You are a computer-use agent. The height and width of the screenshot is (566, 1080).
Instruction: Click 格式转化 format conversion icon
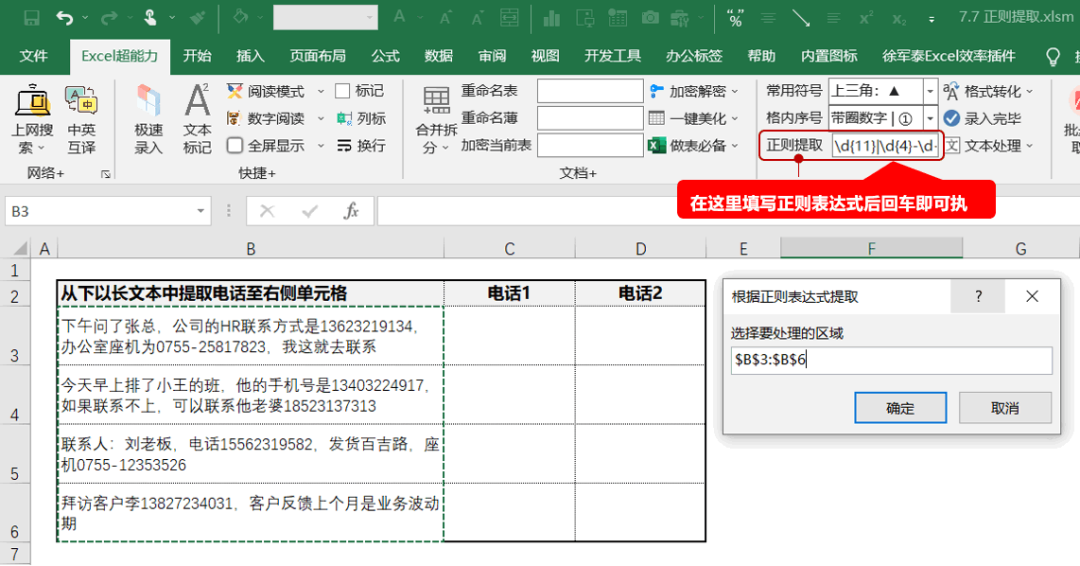(951, 91)
